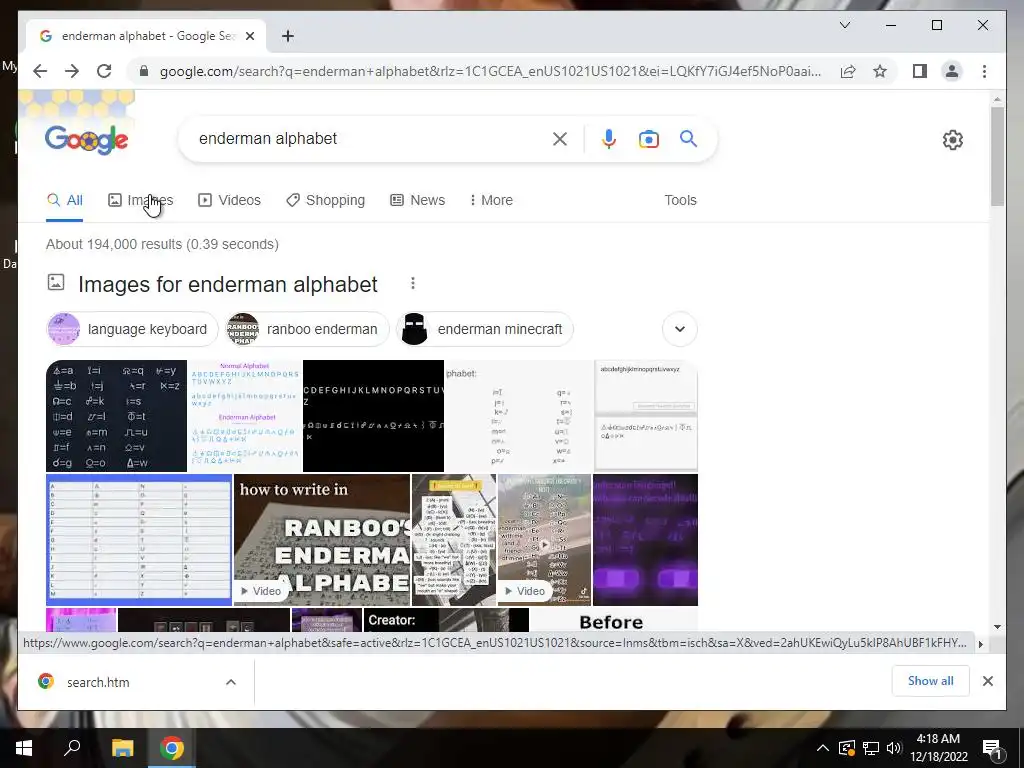Image resolution: width=1024 pixels, height=768 pixels.
Task: Click in the enderman alphabet search field
Action: click(369, 138)
